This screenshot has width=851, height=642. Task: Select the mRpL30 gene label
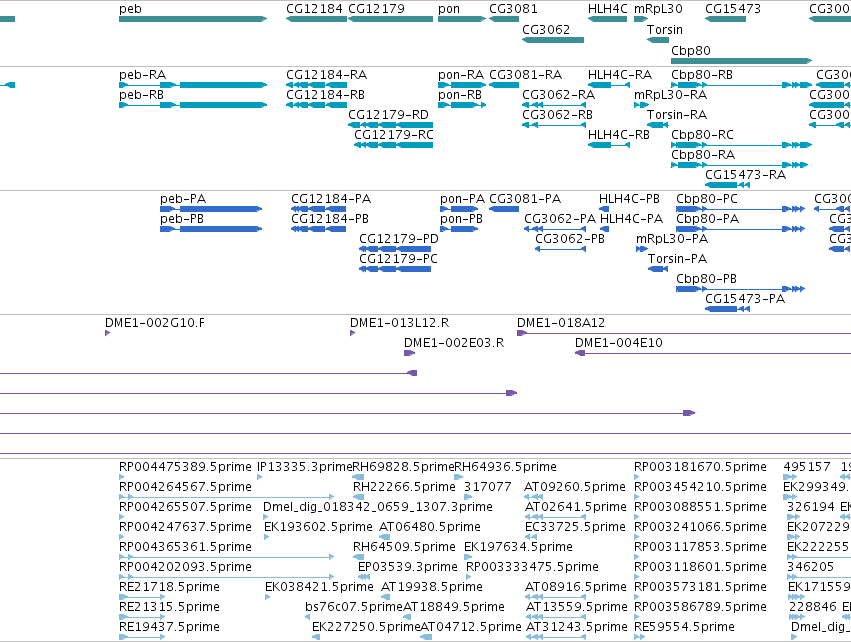658,9
